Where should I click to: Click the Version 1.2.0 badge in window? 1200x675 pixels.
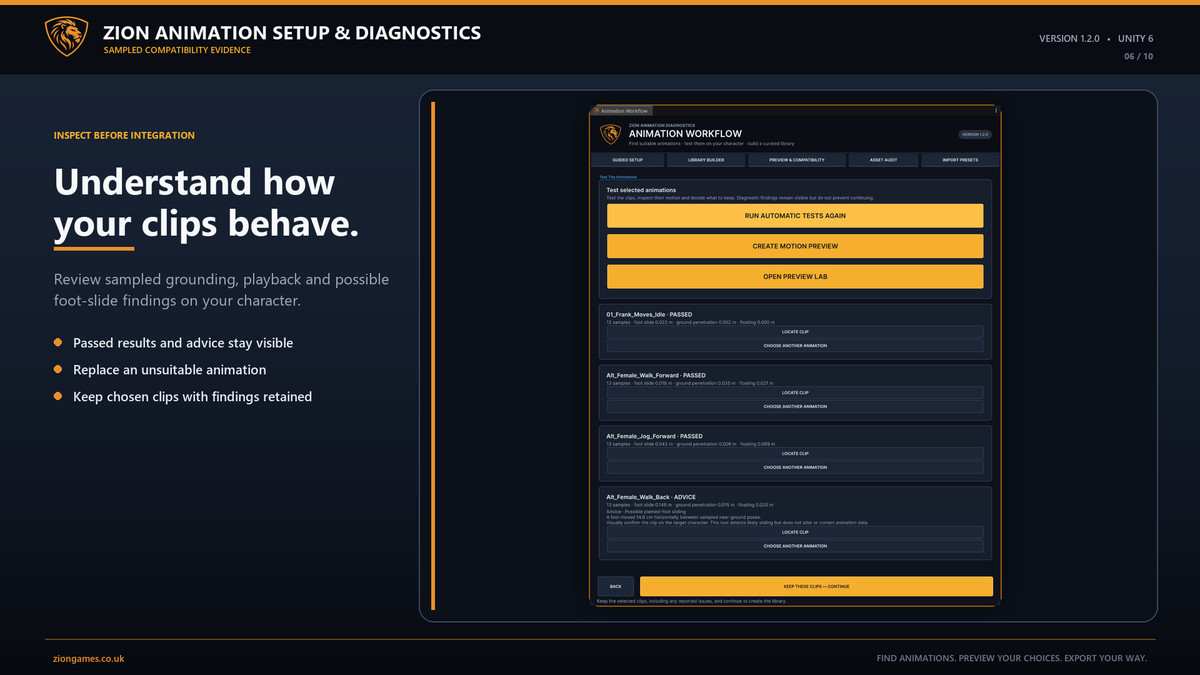(974, 134)
